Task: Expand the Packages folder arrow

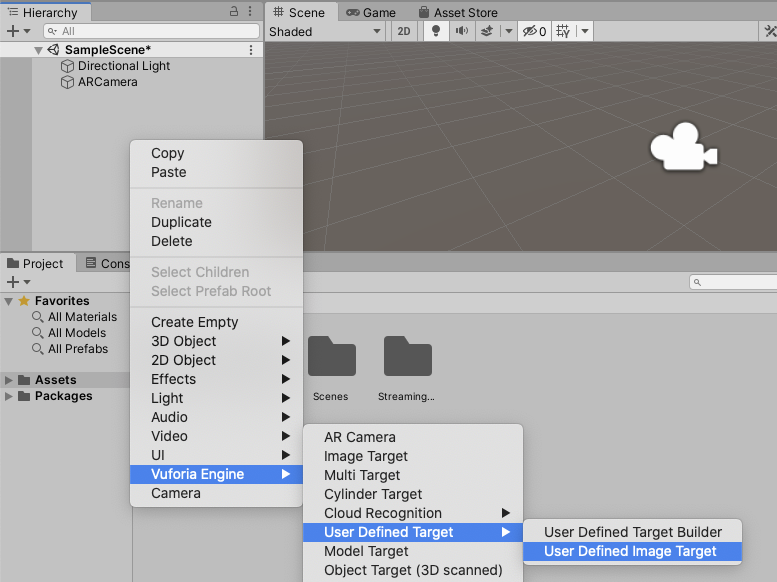Action: click(x=8, y=396)
